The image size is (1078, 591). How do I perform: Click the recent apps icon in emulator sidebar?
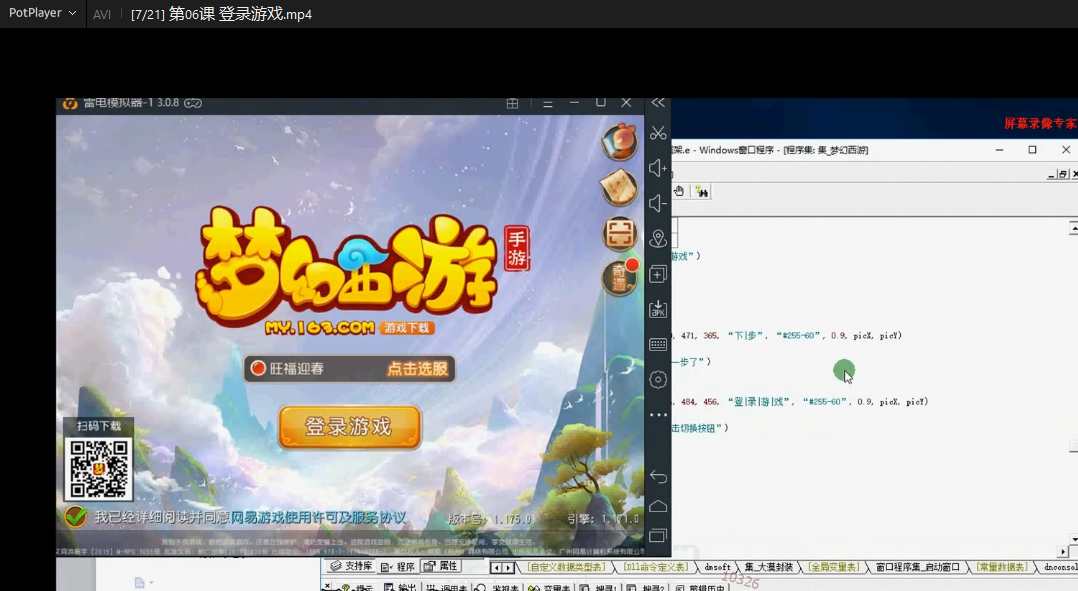[658, 535]
